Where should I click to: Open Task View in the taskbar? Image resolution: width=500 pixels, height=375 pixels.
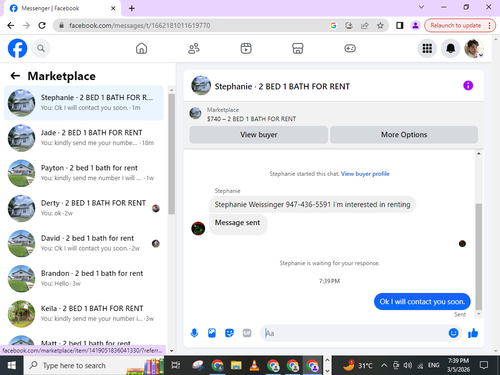[176, 365]
